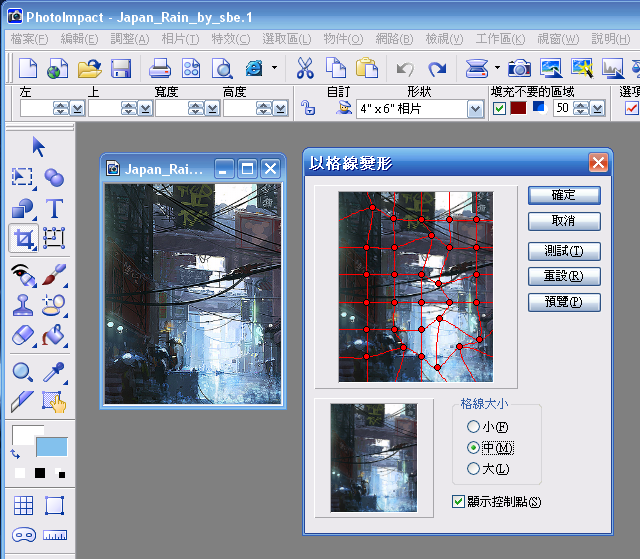640x559 pixels.
Task: Toggle the grid display icon
Action: click(23, 506)
